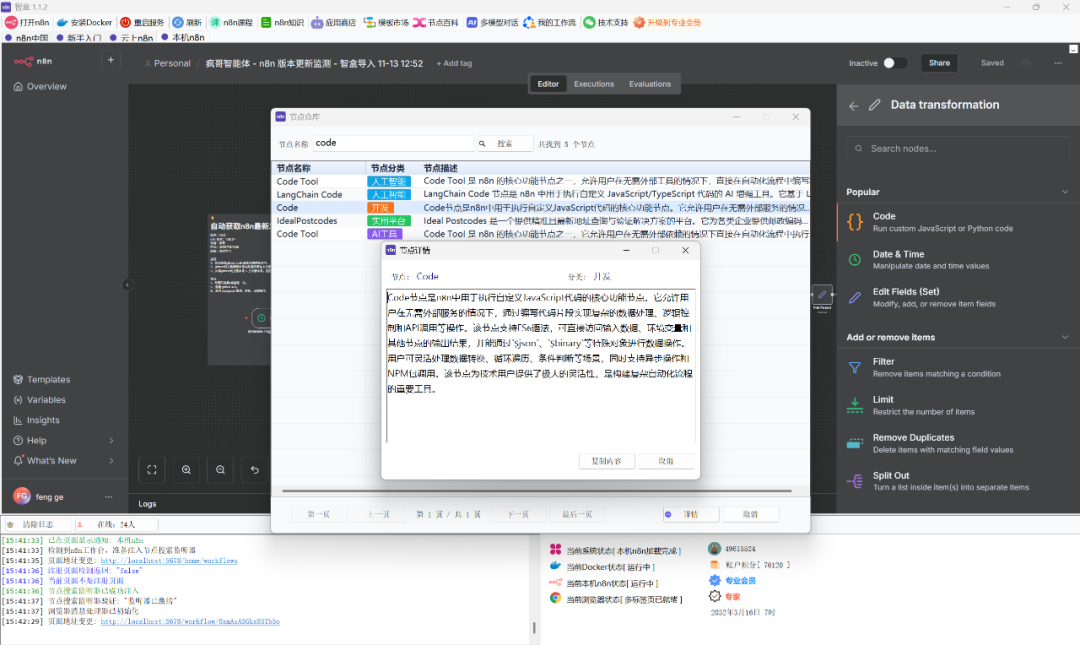Click the canvas zoom-out icon

point(220,470)
